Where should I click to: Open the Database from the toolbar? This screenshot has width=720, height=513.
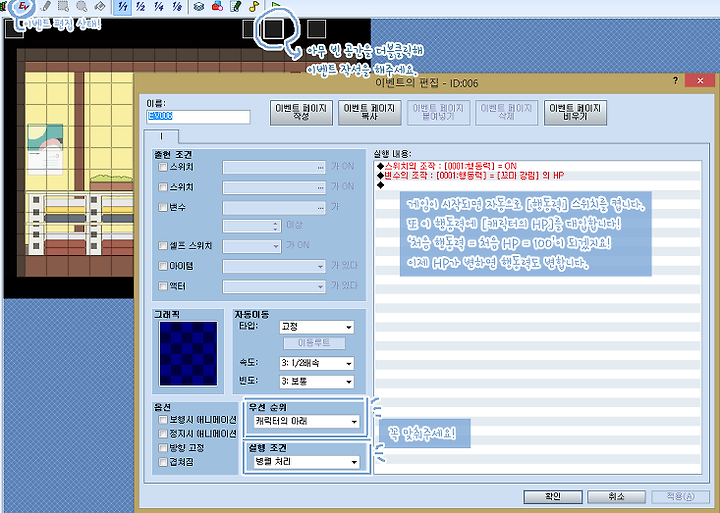199,6
